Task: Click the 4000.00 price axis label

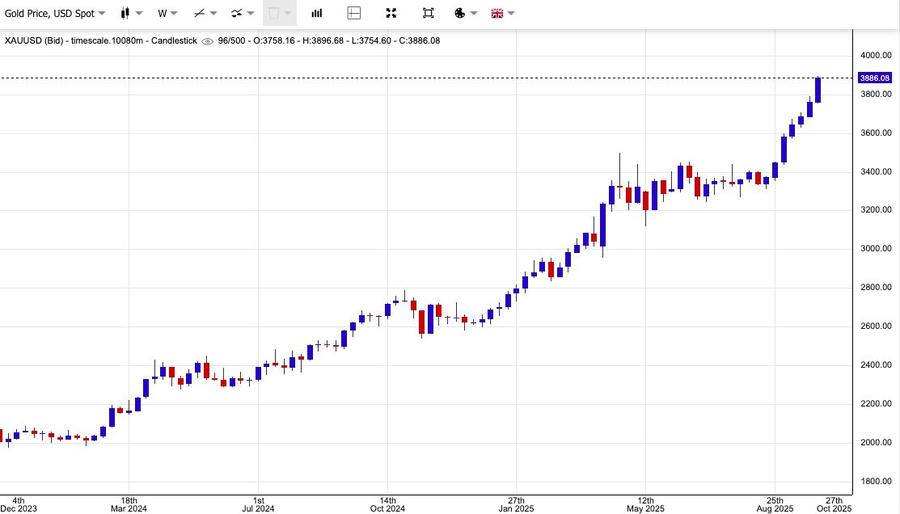Action: (x=875, y=56)
